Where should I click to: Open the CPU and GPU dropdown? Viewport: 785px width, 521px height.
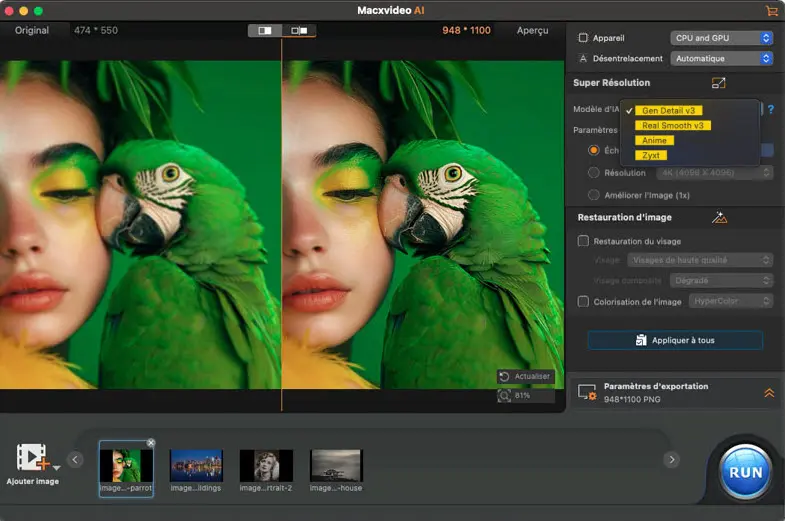(722, 38)
